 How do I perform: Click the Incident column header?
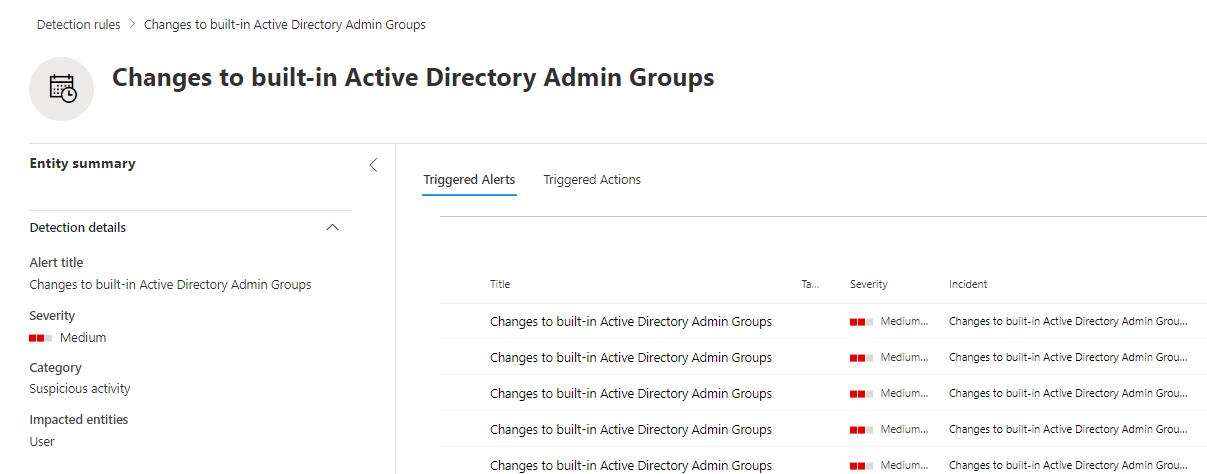[x=968, y=285]
